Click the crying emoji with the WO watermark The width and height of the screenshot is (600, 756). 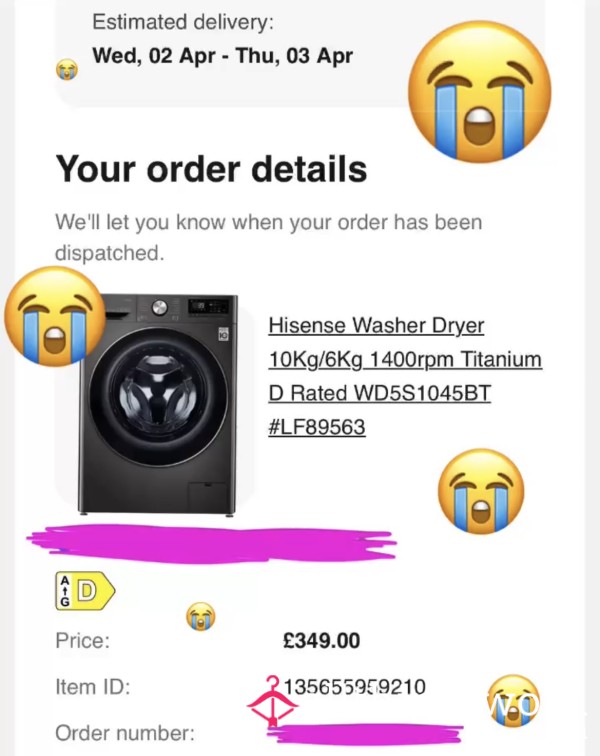tap(514, 701)
